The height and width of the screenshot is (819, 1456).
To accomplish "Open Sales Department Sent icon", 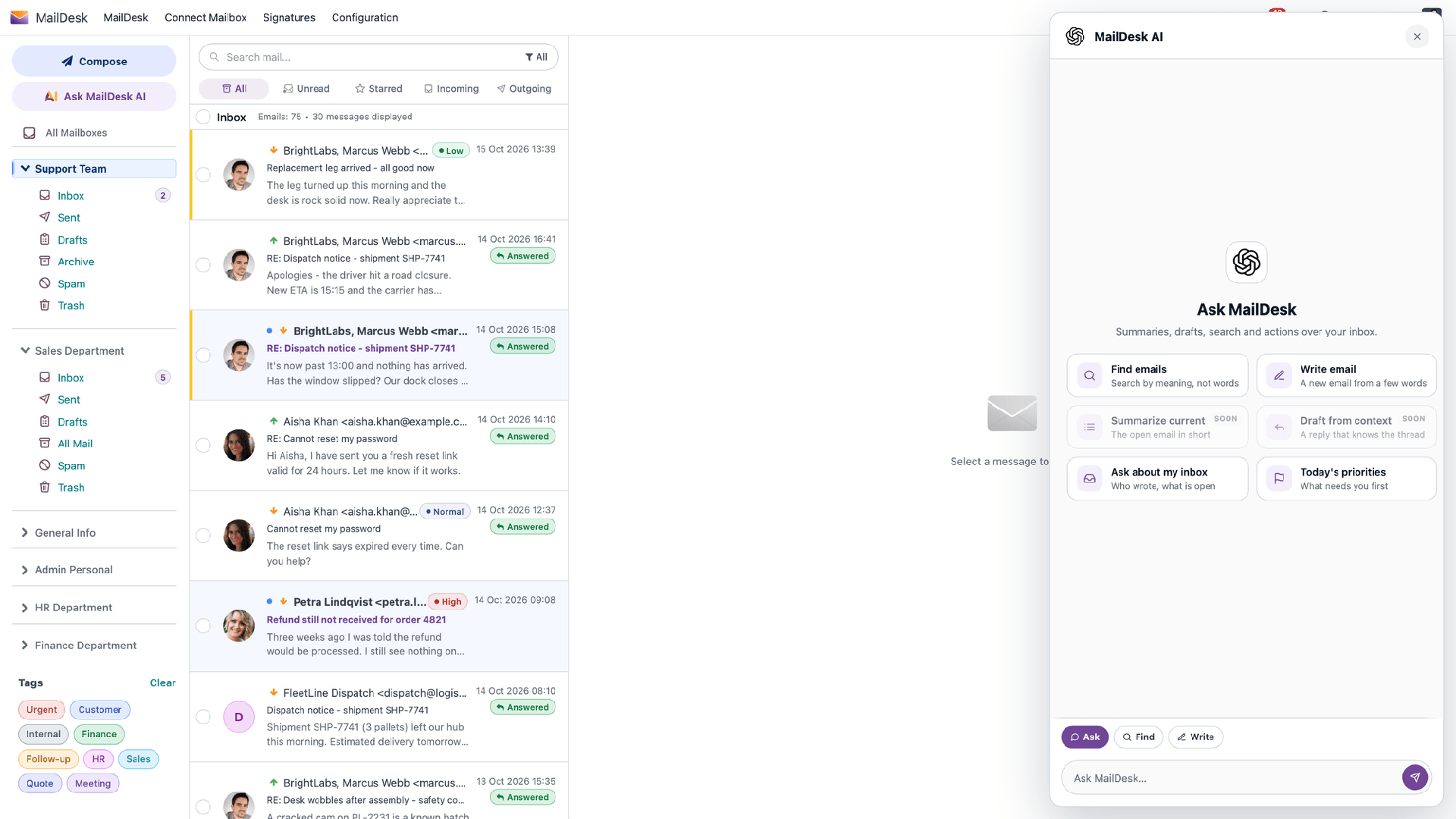I will tap(45, 399).
